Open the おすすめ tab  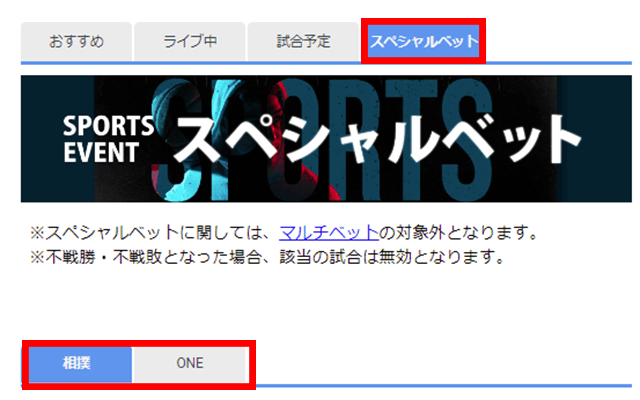[x=76, y=42]
